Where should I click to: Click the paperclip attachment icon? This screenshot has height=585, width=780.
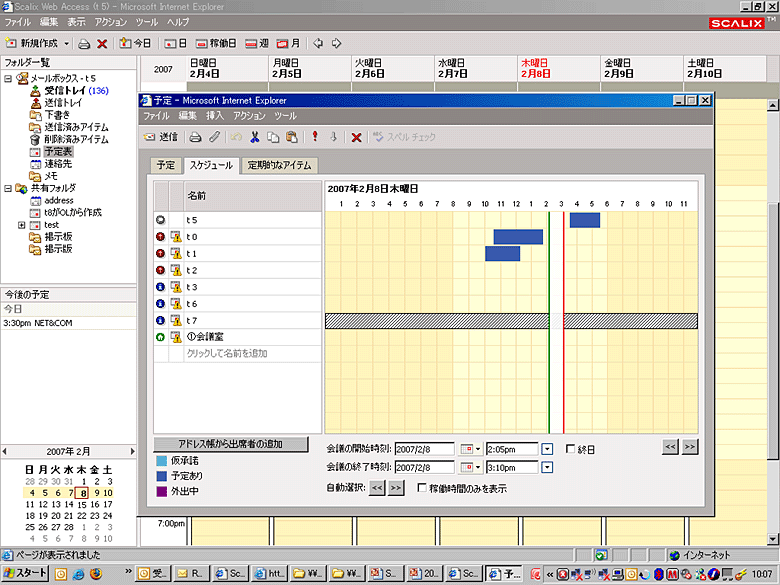(x=214, y=136)
